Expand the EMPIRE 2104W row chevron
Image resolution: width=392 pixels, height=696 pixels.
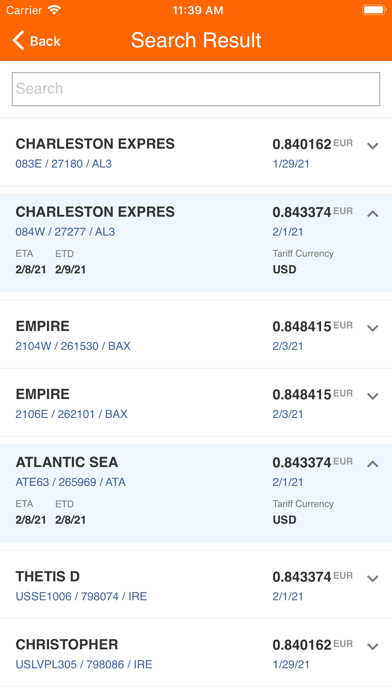(x=373, y=328)
